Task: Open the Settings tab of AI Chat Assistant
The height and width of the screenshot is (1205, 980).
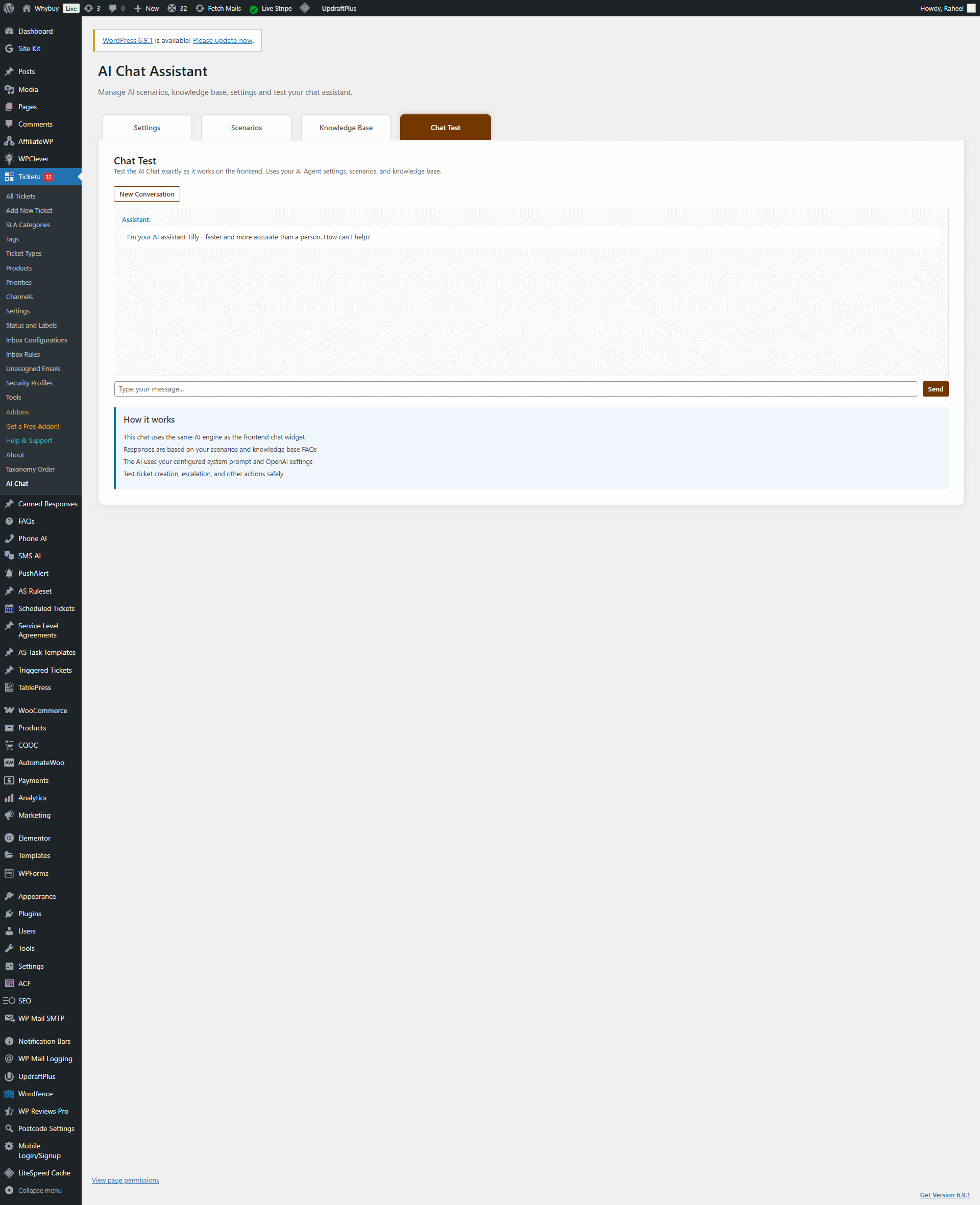Action: tap(147, 128)
